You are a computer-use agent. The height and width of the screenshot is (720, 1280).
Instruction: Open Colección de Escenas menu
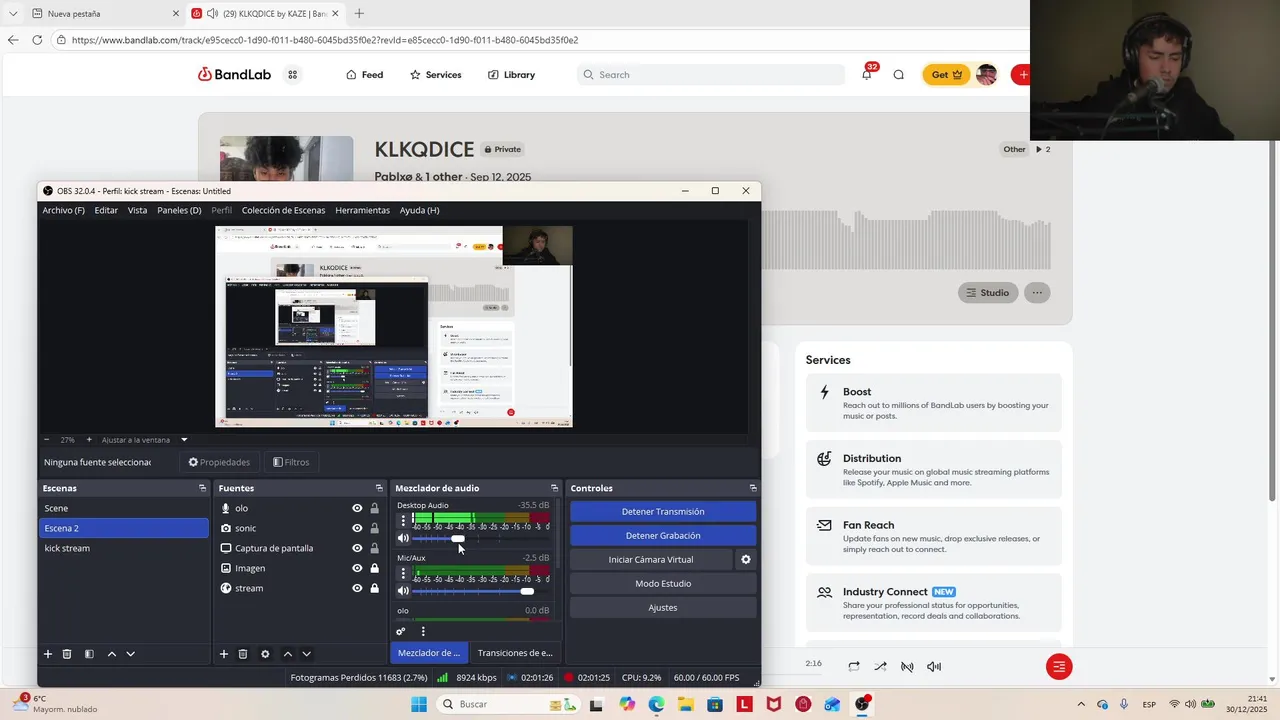pyautogui.click(x=283, y=210)
